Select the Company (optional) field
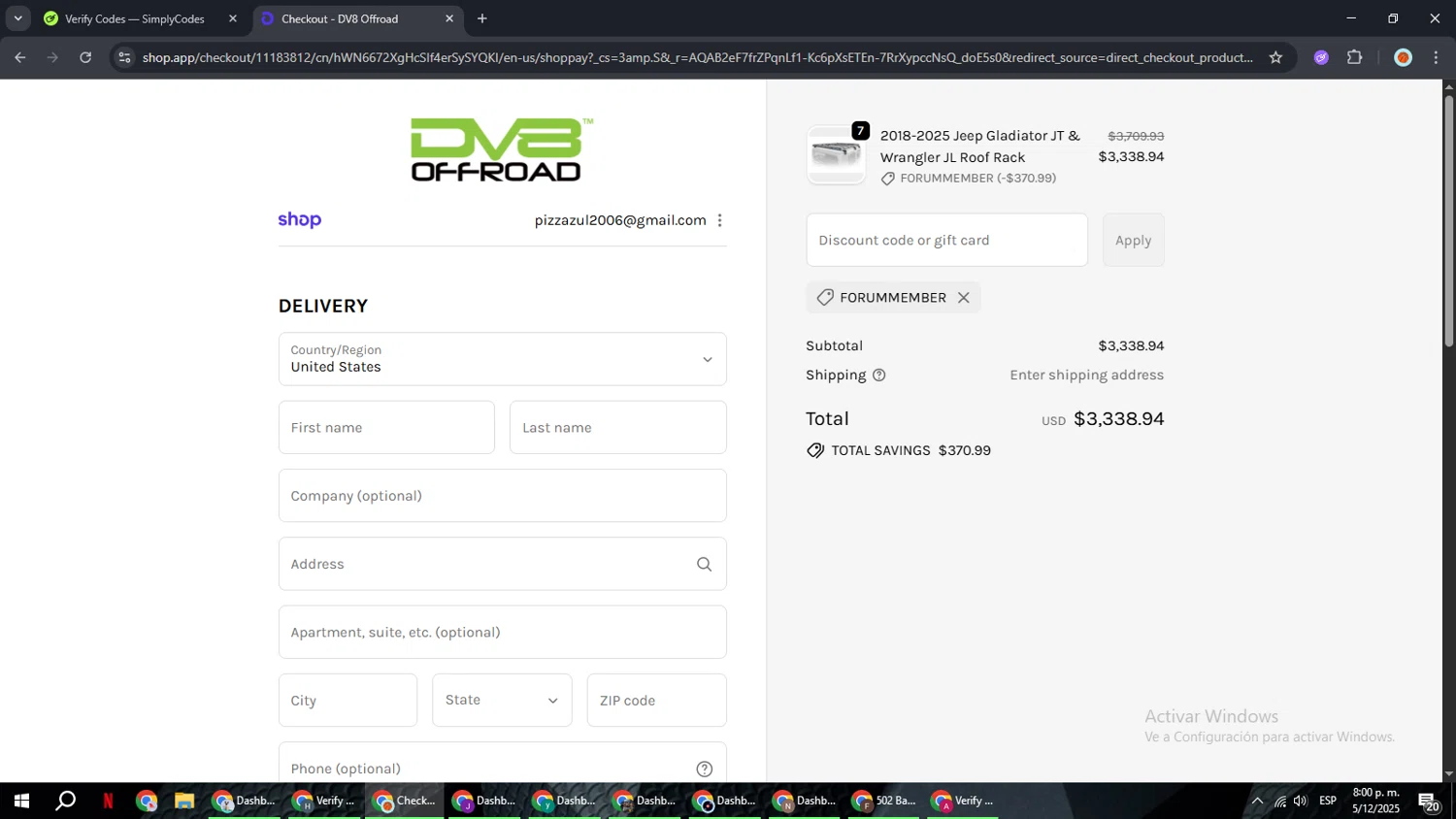1456x819 pixels. coord(502,496)
